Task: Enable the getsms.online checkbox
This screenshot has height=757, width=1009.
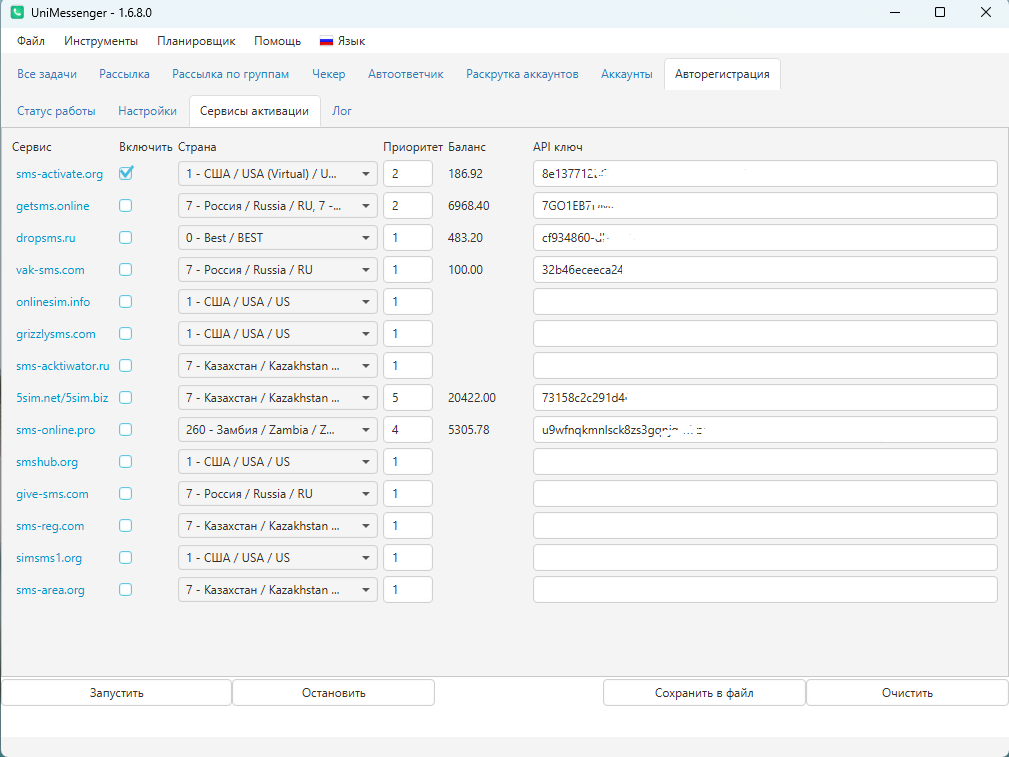Action: point(125,205)
